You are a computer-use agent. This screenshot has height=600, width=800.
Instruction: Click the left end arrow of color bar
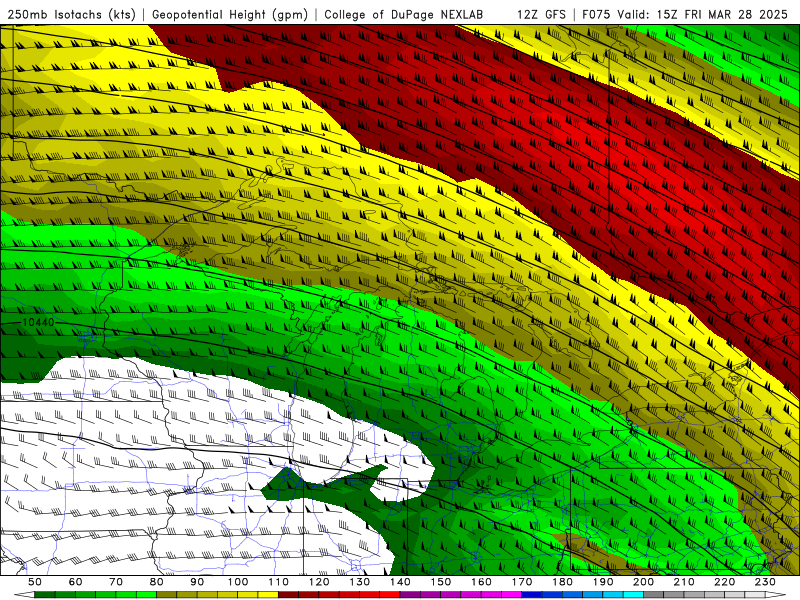coord(24,595)
